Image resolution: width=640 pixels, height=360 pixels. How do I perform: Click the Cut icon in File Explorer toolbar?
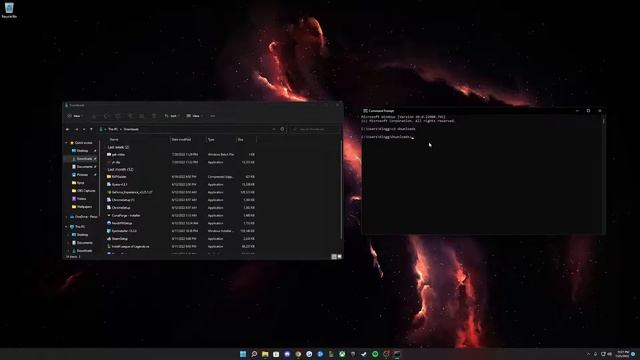[x=94, y=116]
